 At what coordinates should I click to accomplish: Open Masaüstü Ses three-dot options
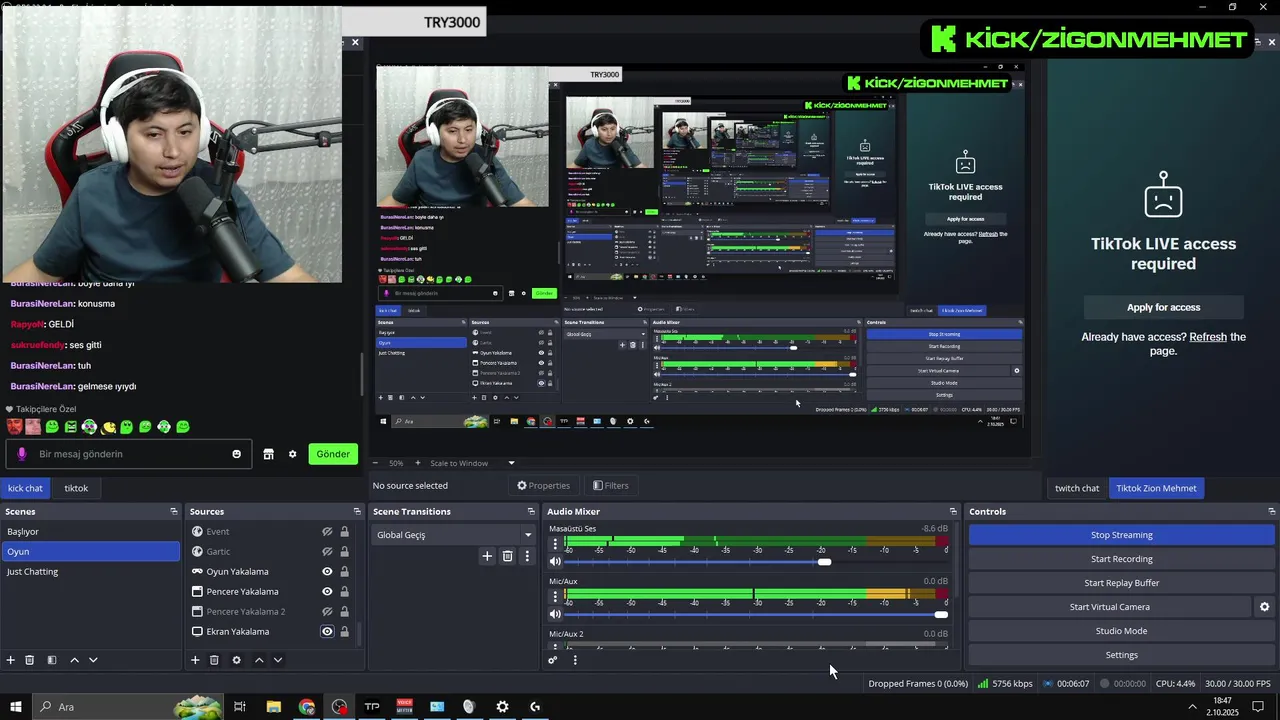coord(555,544)
